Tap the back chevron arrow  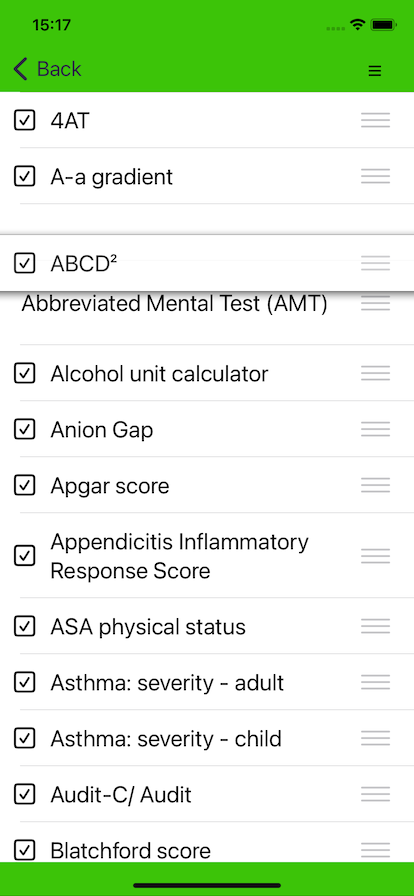20,69
